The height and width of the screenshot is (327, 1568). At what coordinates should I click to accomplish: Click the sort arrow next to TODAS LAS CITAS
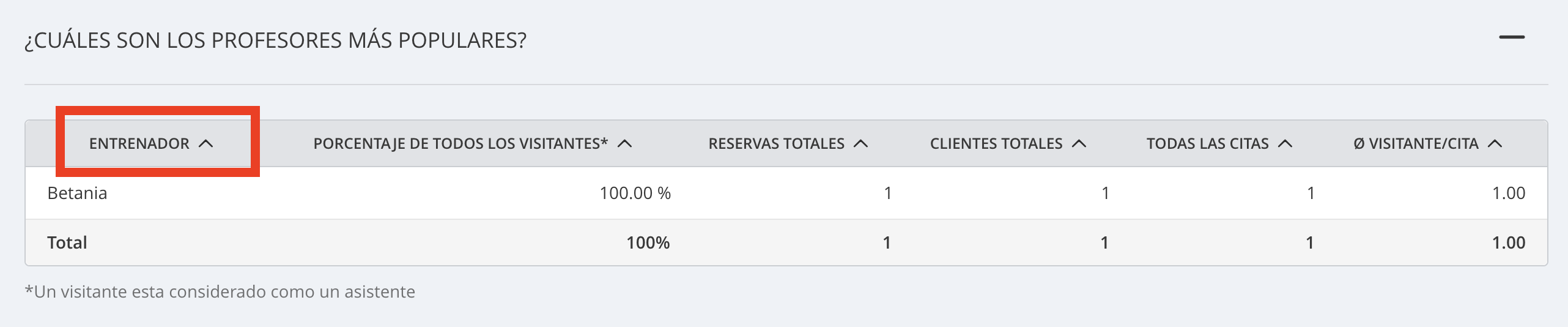pyautogui.click(x=1285, y=143)
